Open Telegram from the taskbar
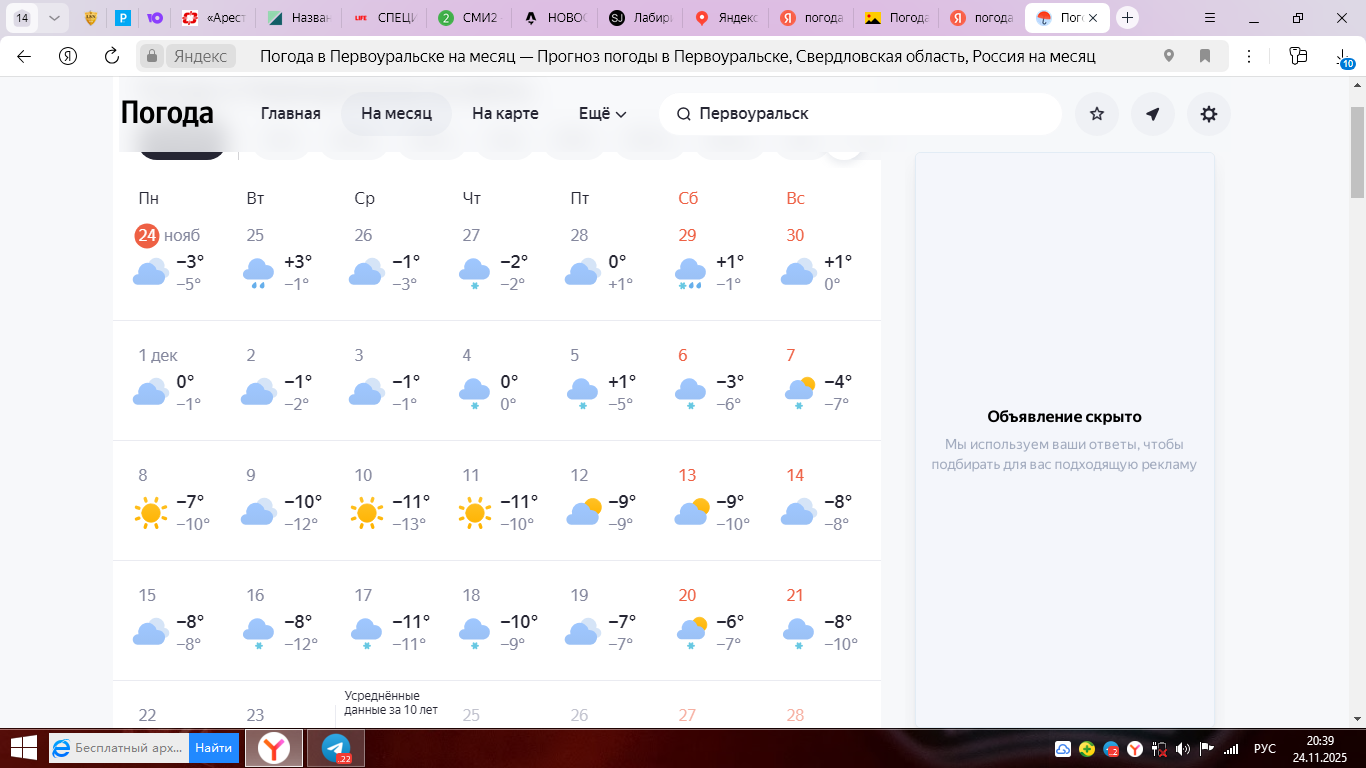This screenshot has height=768, width=1366. (x=336, y=748)
